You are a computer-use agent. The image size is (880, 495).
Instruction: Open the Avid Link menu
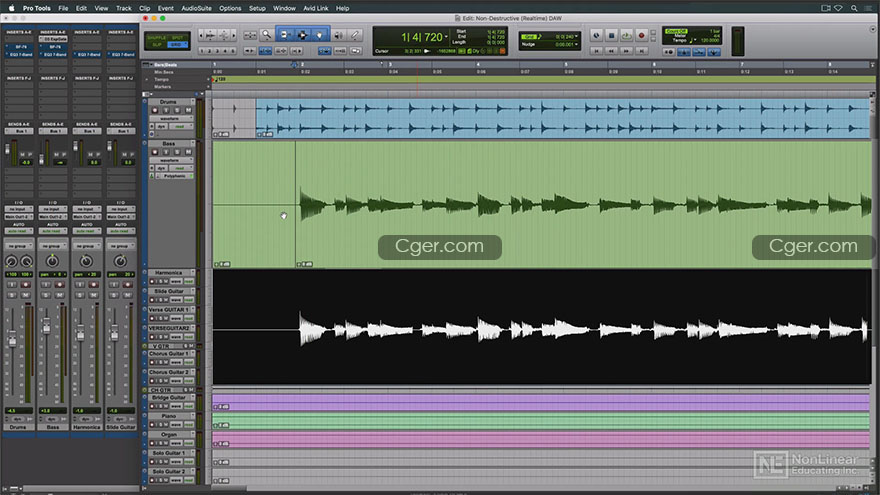[316, 8]
